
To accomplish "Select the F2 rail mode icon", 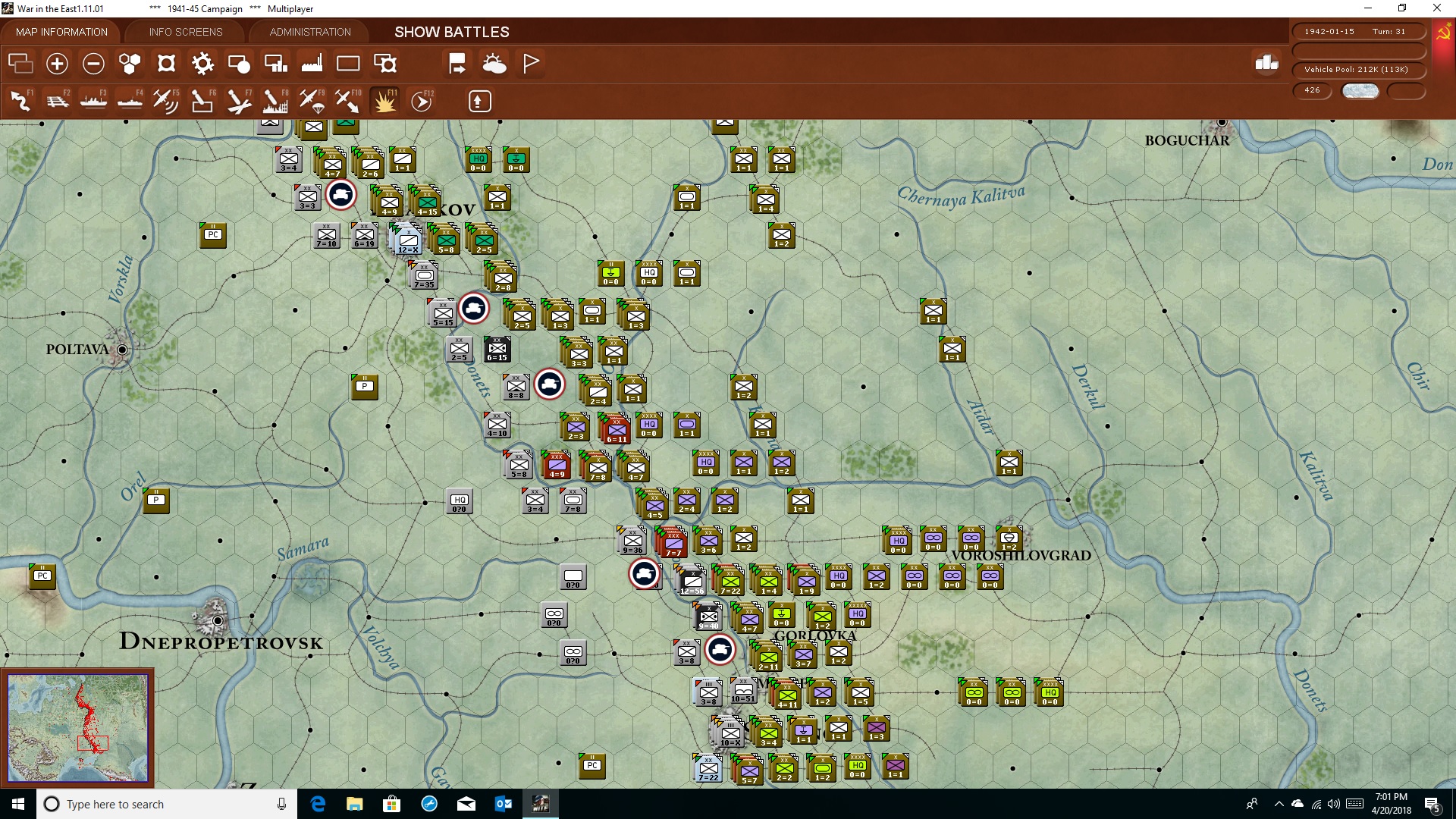I will [x=57, y=101].
